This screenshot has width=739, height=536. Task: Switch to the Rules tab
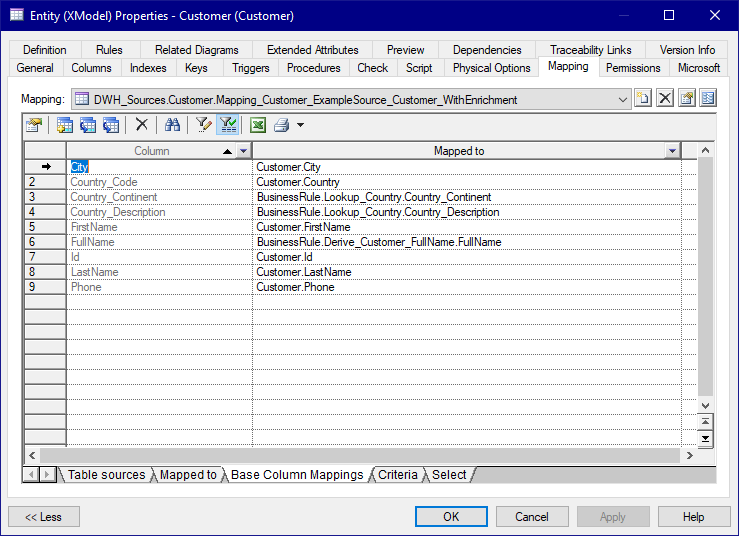coord(109,49)
